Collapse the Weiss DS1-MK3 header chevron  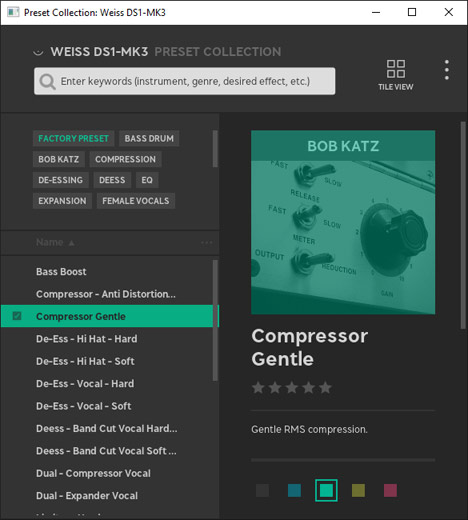(x=39, y=52)
